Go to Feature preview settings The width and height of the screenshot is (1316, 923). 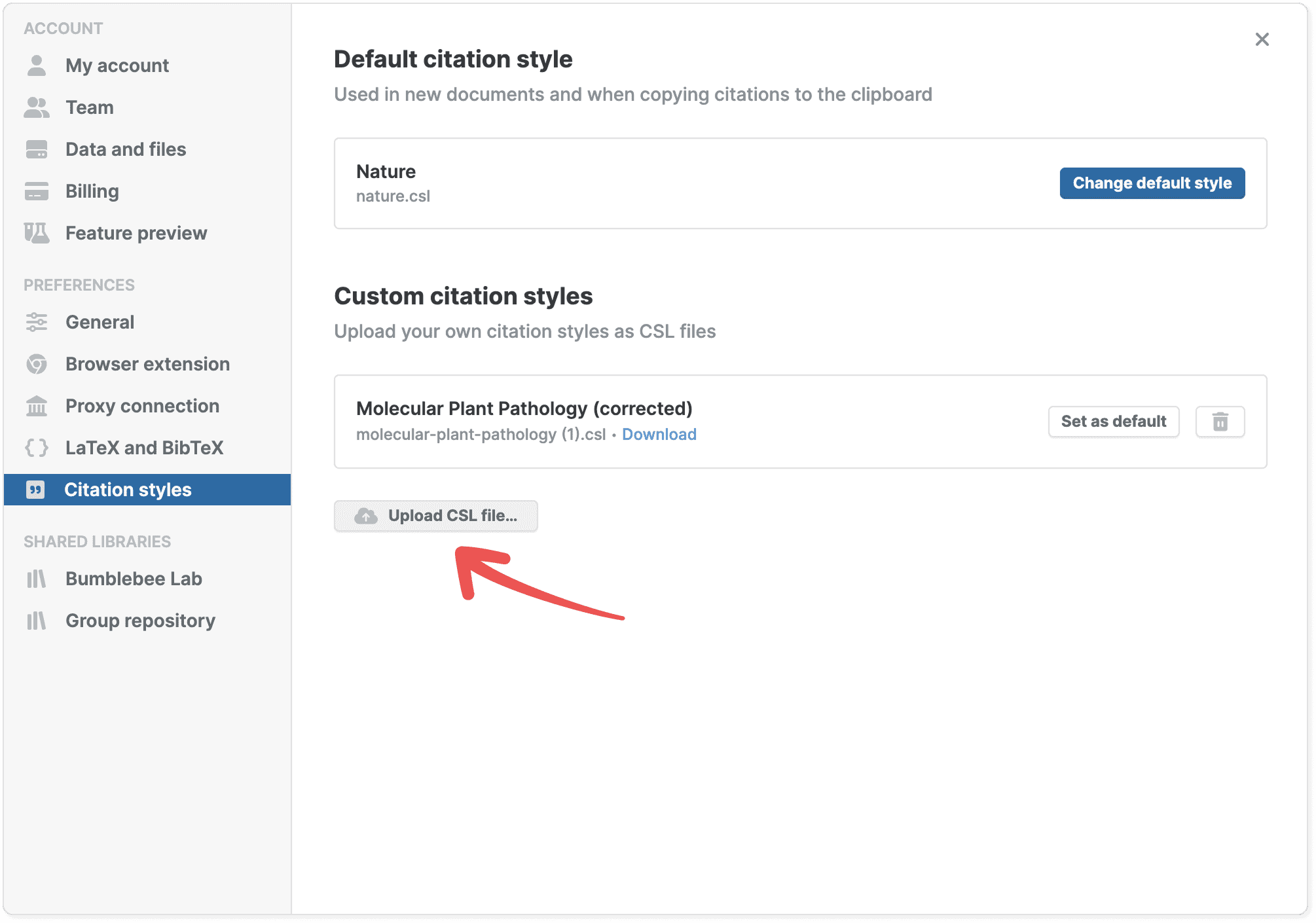(136, 233)
